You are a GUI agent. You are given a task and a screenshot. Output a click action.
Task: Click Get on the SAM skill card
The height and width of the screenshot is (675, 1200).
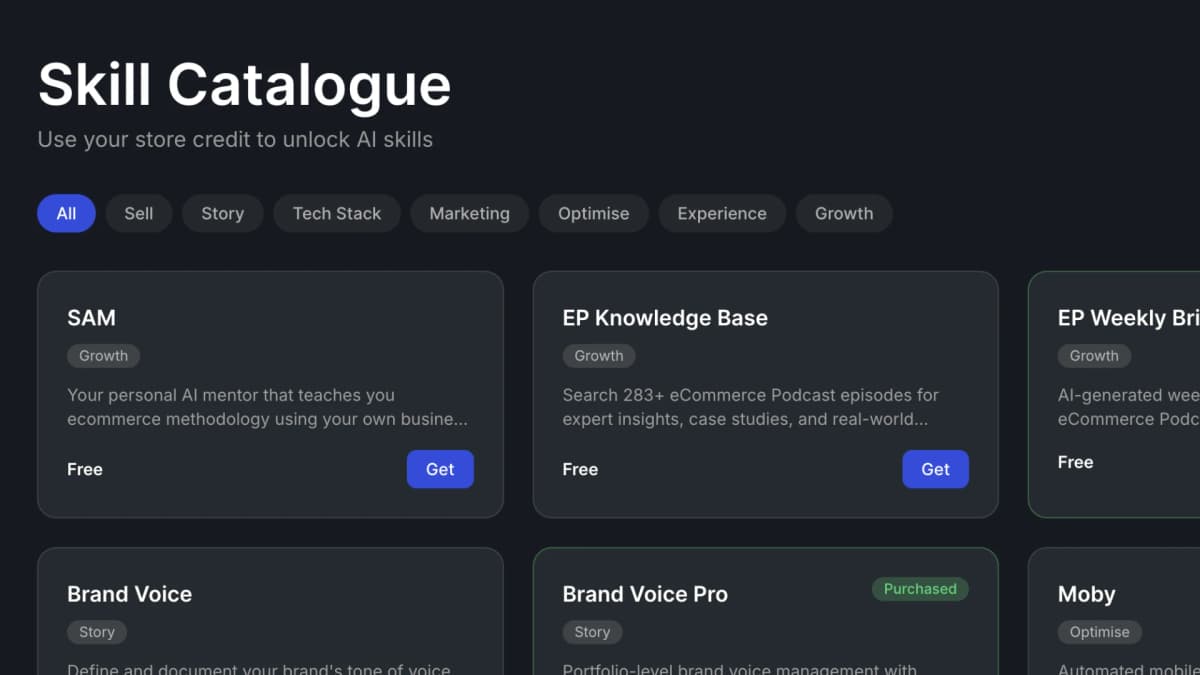(x=440, y=469)
